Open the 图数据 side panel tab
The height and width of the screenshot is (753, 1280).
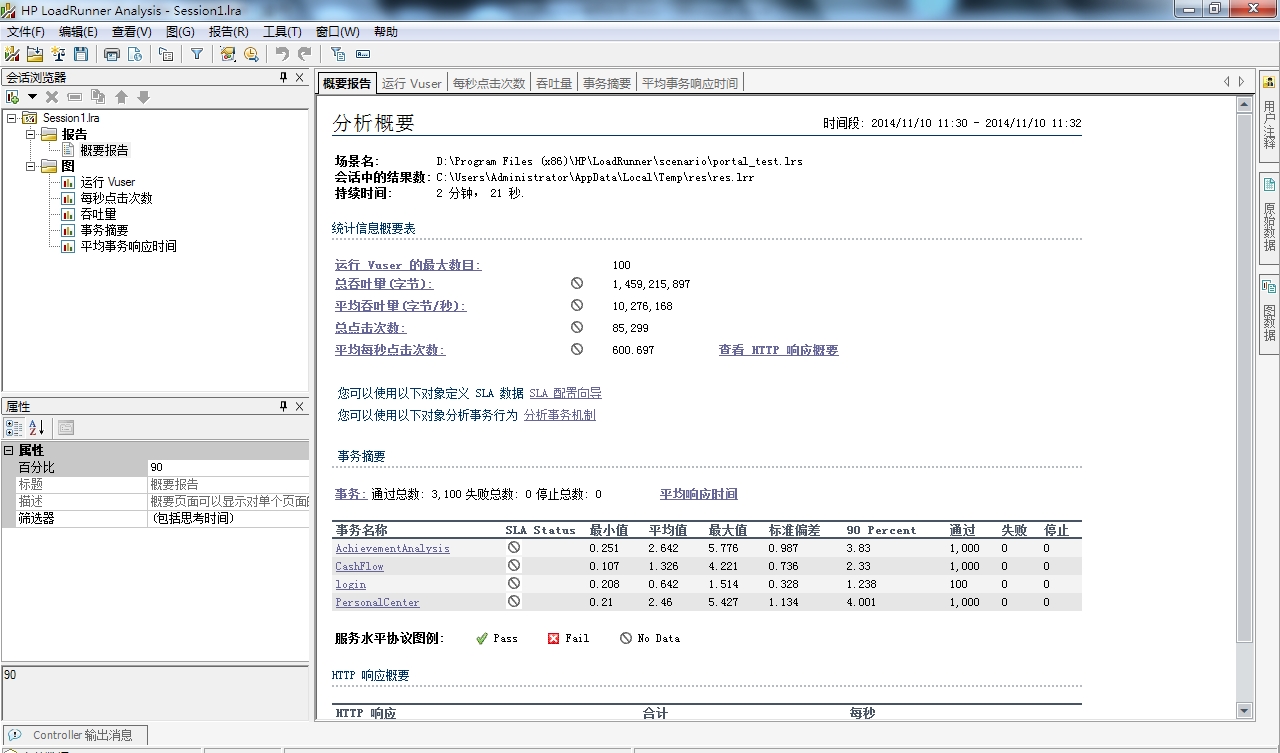pos(1269,312)
